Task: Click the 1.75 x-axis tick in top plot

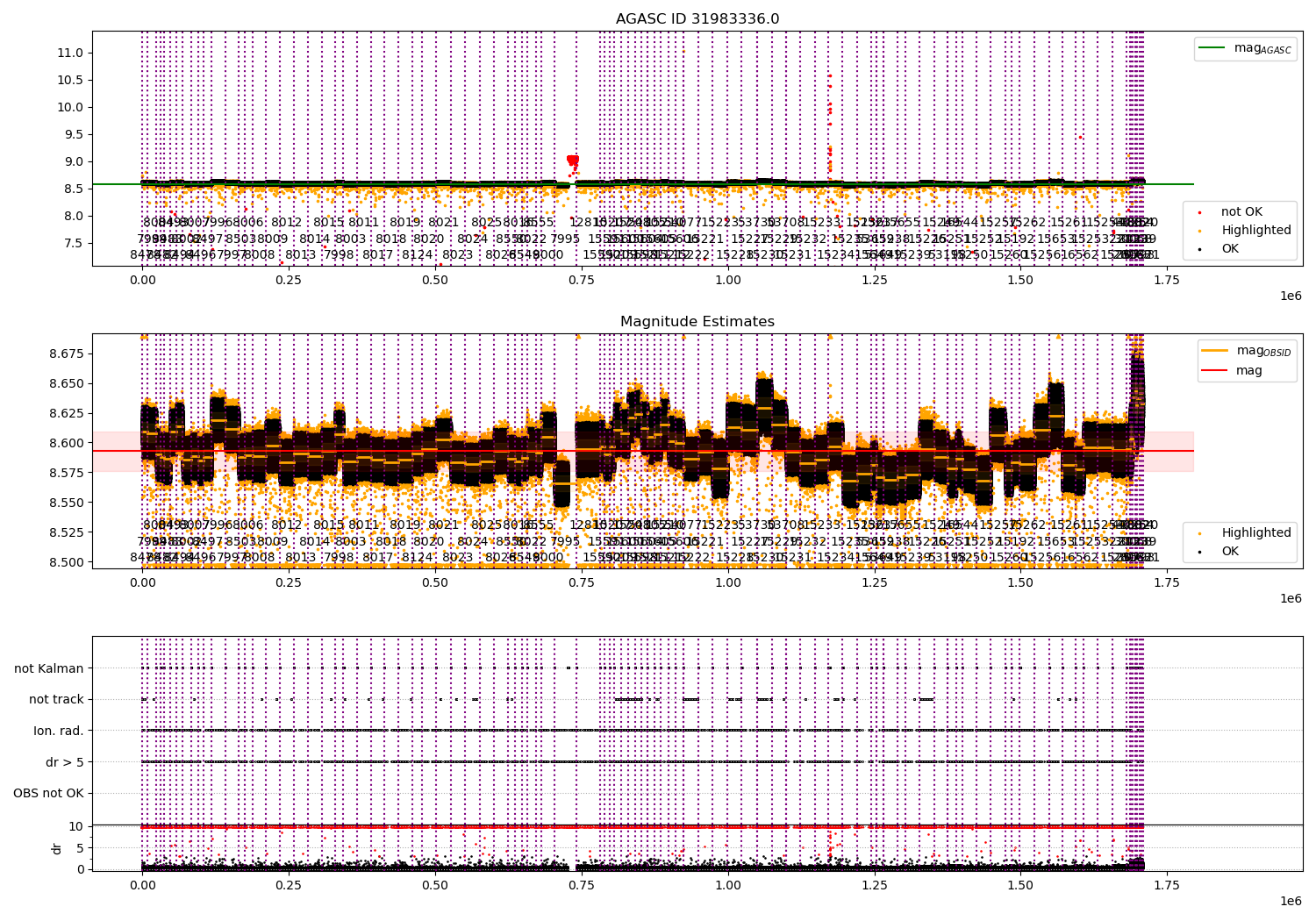Action: click(x=1167, y=280)
